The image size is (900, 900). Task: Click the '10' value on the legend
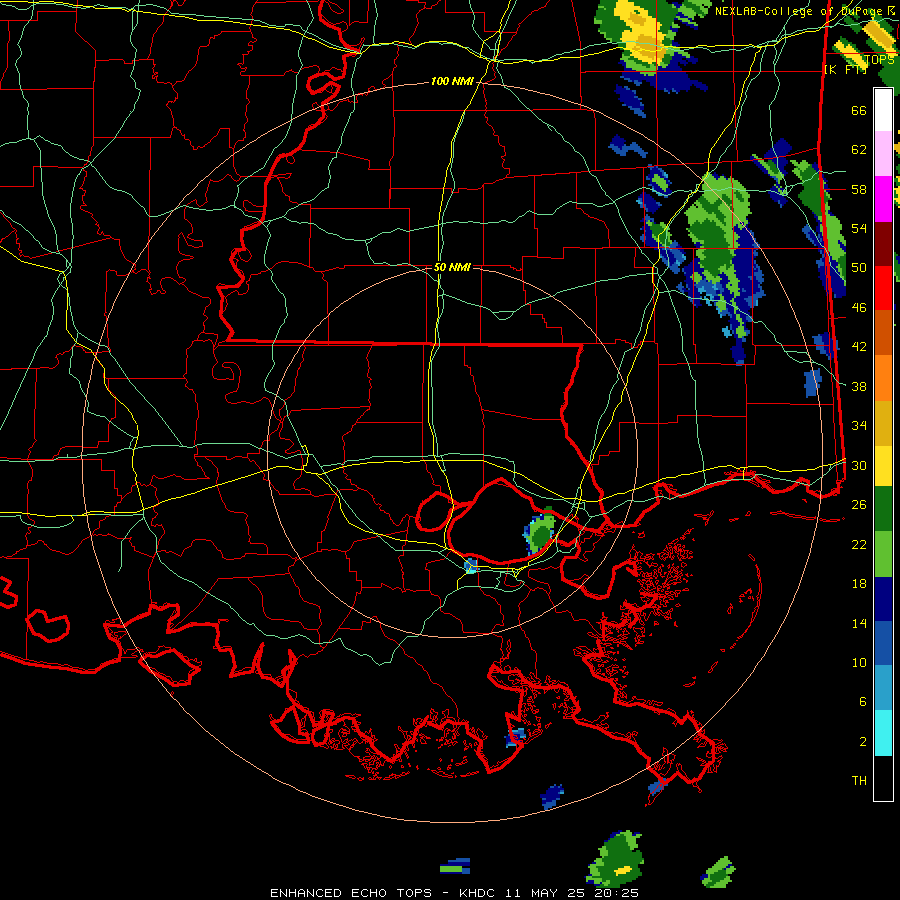click(x=859, y=663)
